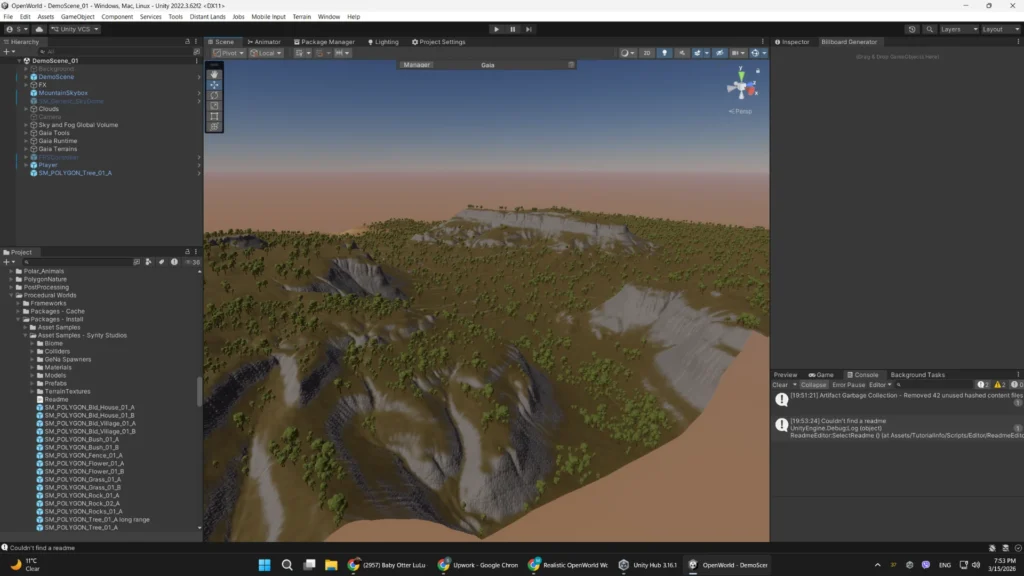Open Unity Hub from the taskbar
Image resolution: width=1024 pixels, height=576 pixels.
pos(648,565)
